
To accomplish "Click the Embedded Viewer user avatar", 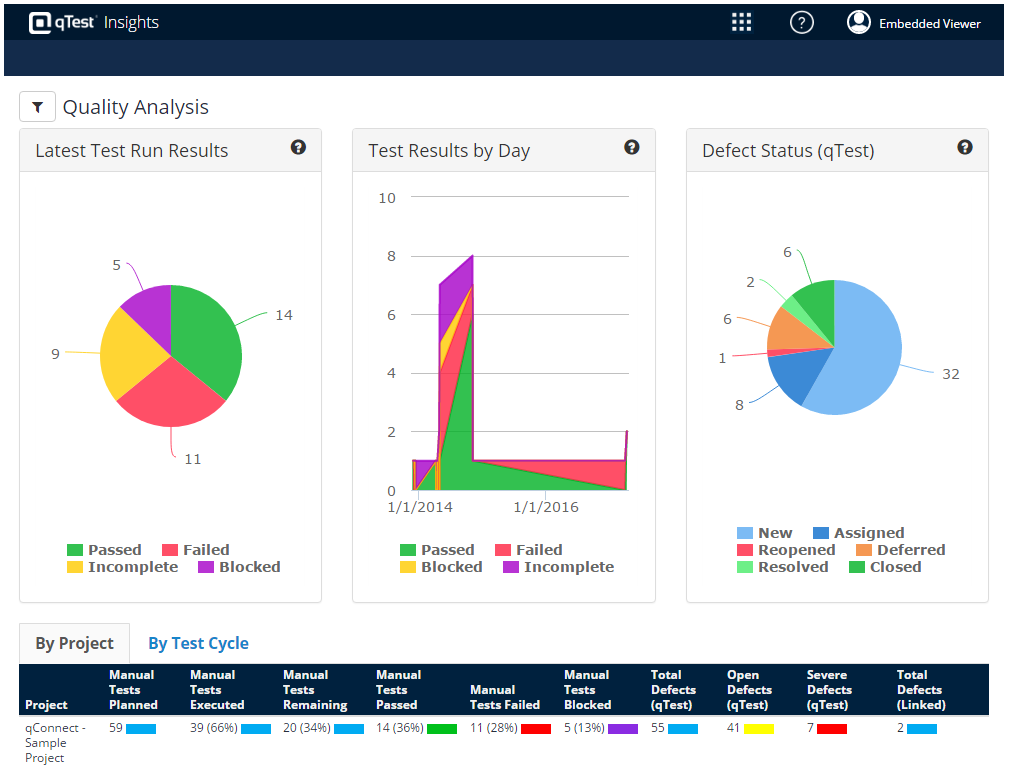I will tap(858, 22).
